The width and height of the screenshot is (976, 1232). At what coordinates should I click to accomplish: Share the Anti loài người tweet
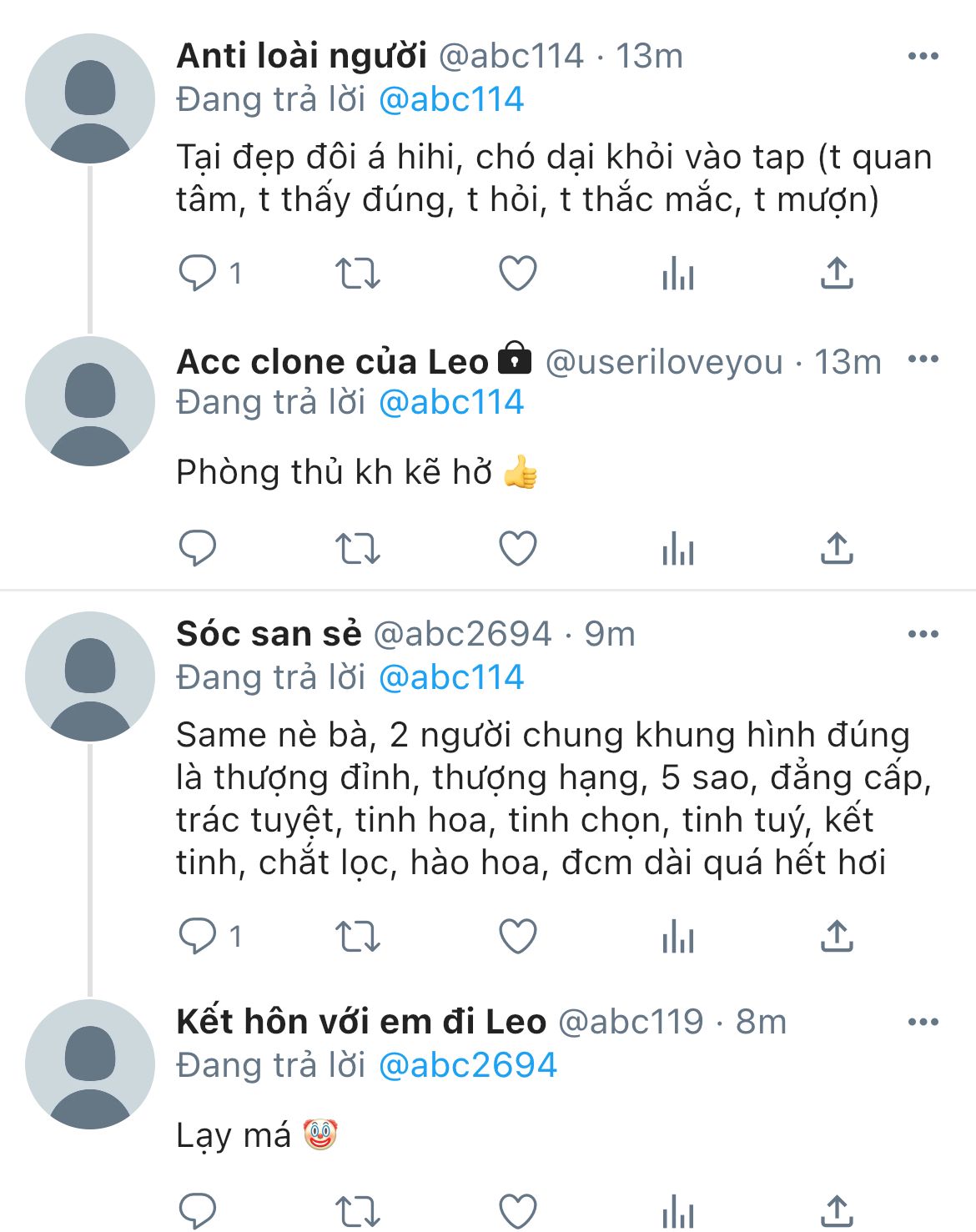[x=837, y=273]
